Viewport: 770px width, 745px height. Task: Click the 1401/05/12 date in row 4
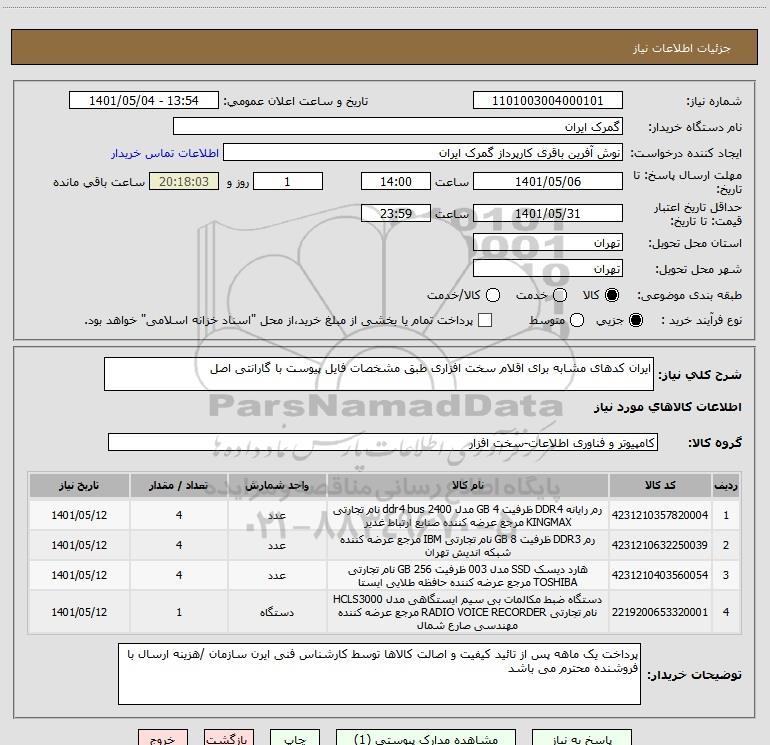(79, 612)
